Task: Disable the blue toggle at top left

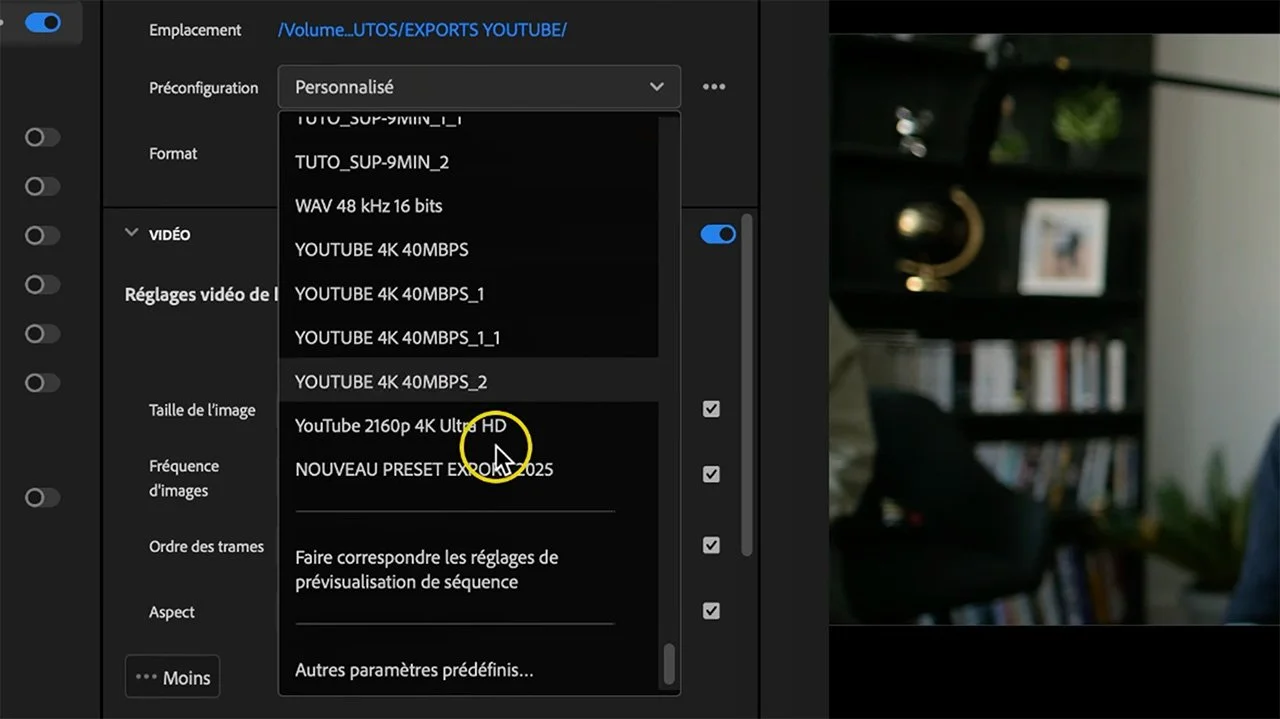Action: click(43, 22)
